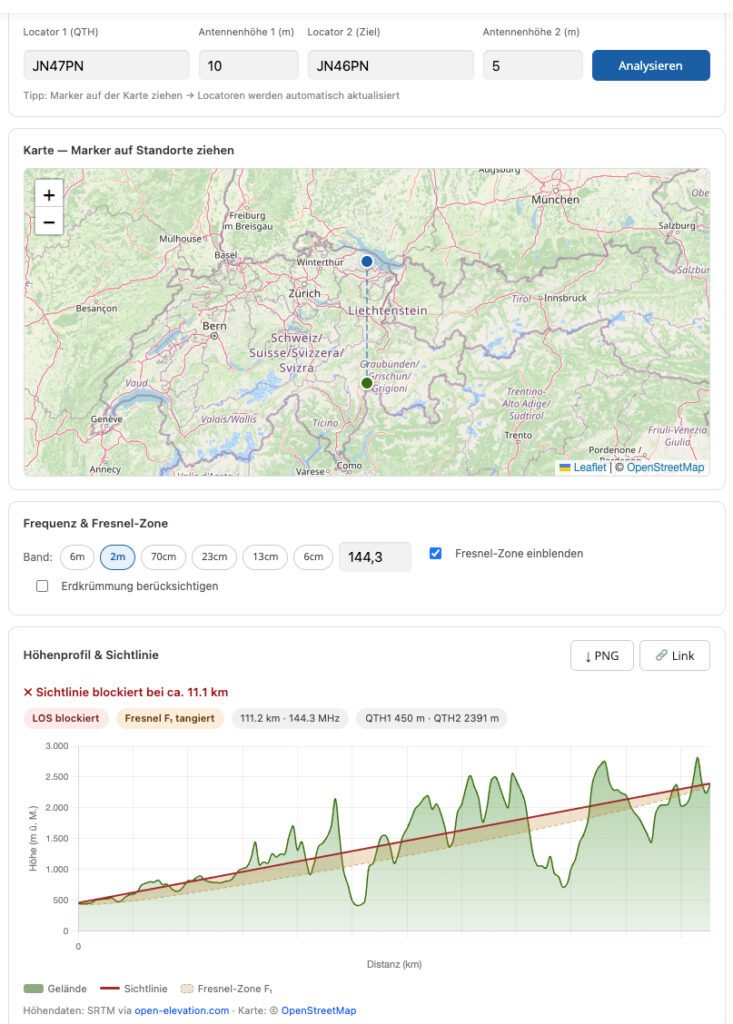Screen dimensions: 733x1024
Task: Open the open-elevation.com link
Action: point(181,1011)
